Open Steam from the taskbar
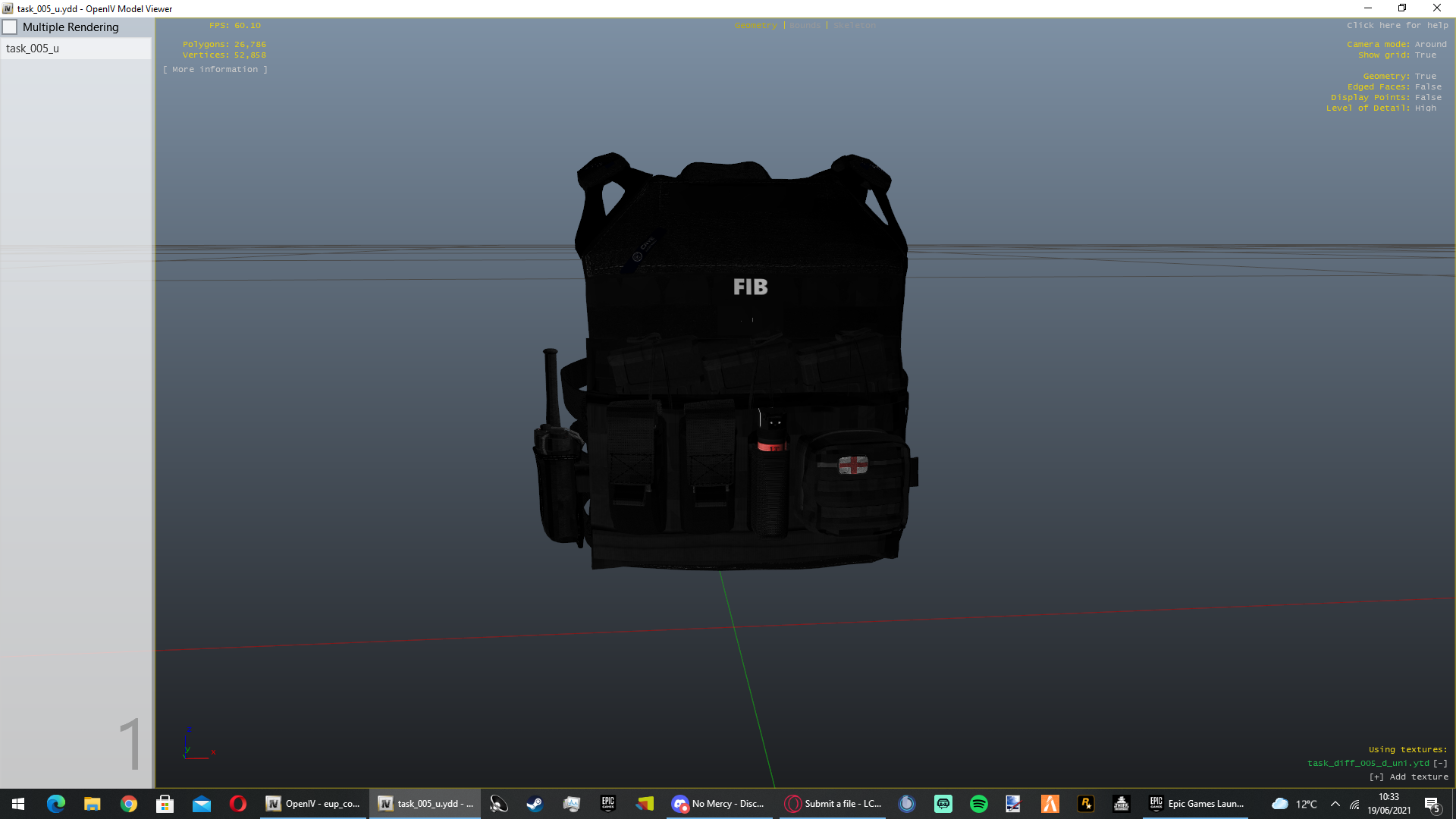This screenshot has width=1456, height=819. click(535, 804)
